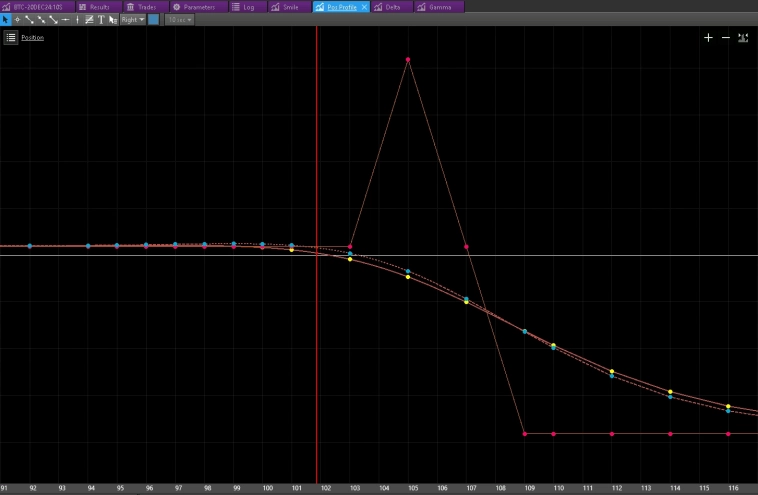The width and height of the screenshot is (758, 495).
Task: Click the zoom in plus icon
Action: (708, 37)
